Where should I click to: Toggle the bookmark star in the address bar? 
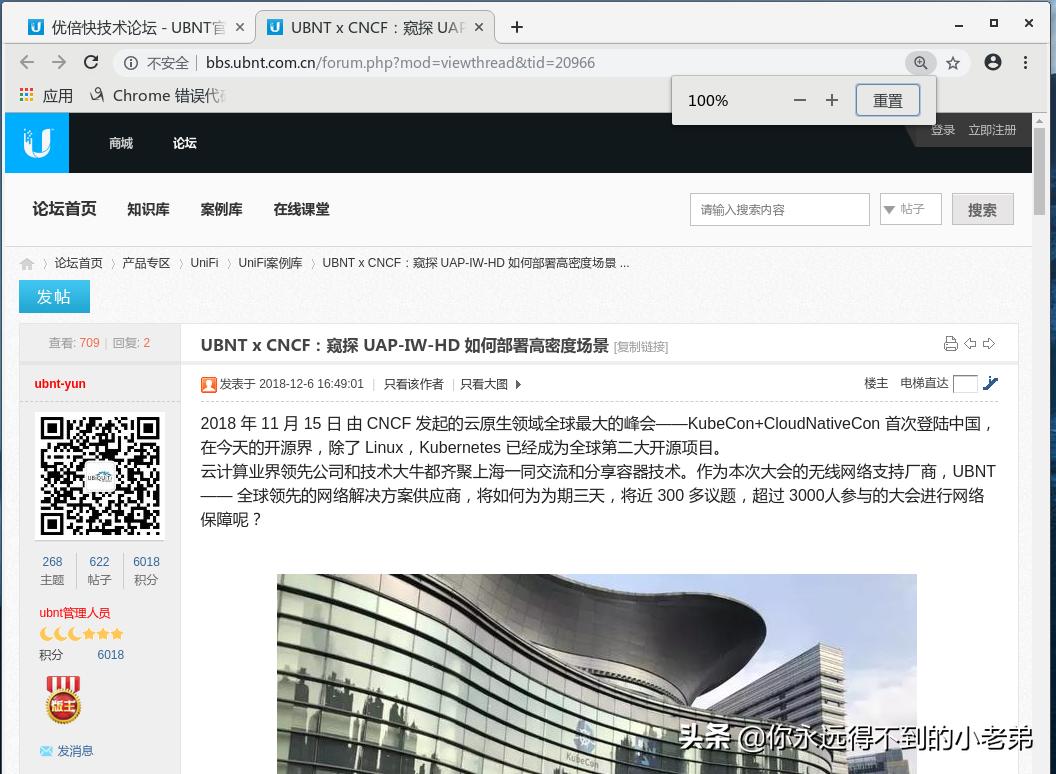click(952, 62)
